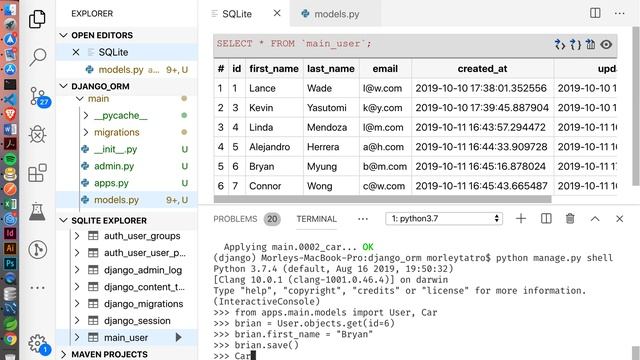The height and width of the screenshot is (360, 640).
Task: Collapse the SQLite Explorer section
Action: click(63, 220)
